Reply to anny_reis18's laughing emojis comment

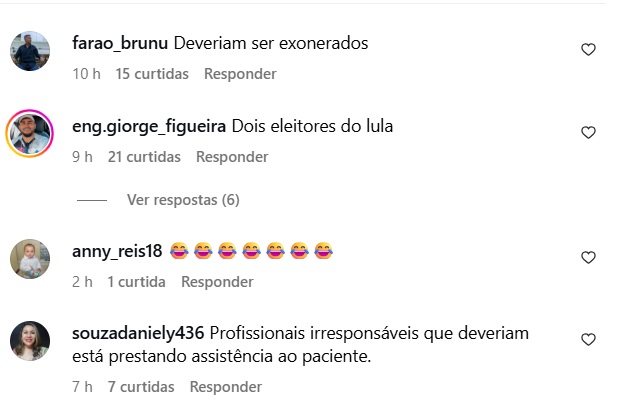[x=217, y=282]
